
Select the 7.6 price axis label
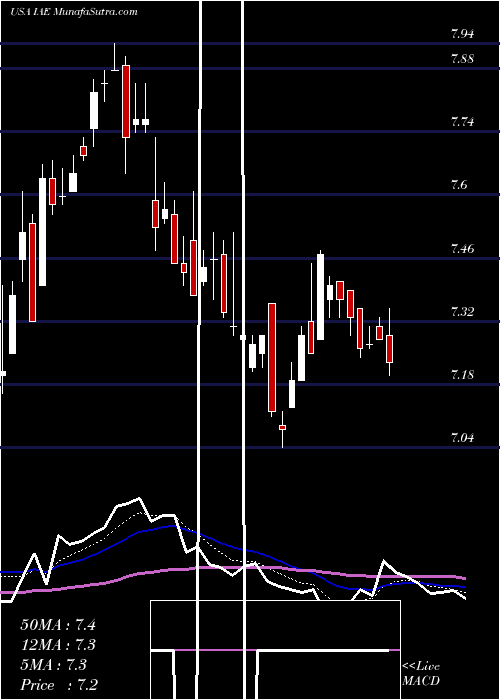point(460,184)
